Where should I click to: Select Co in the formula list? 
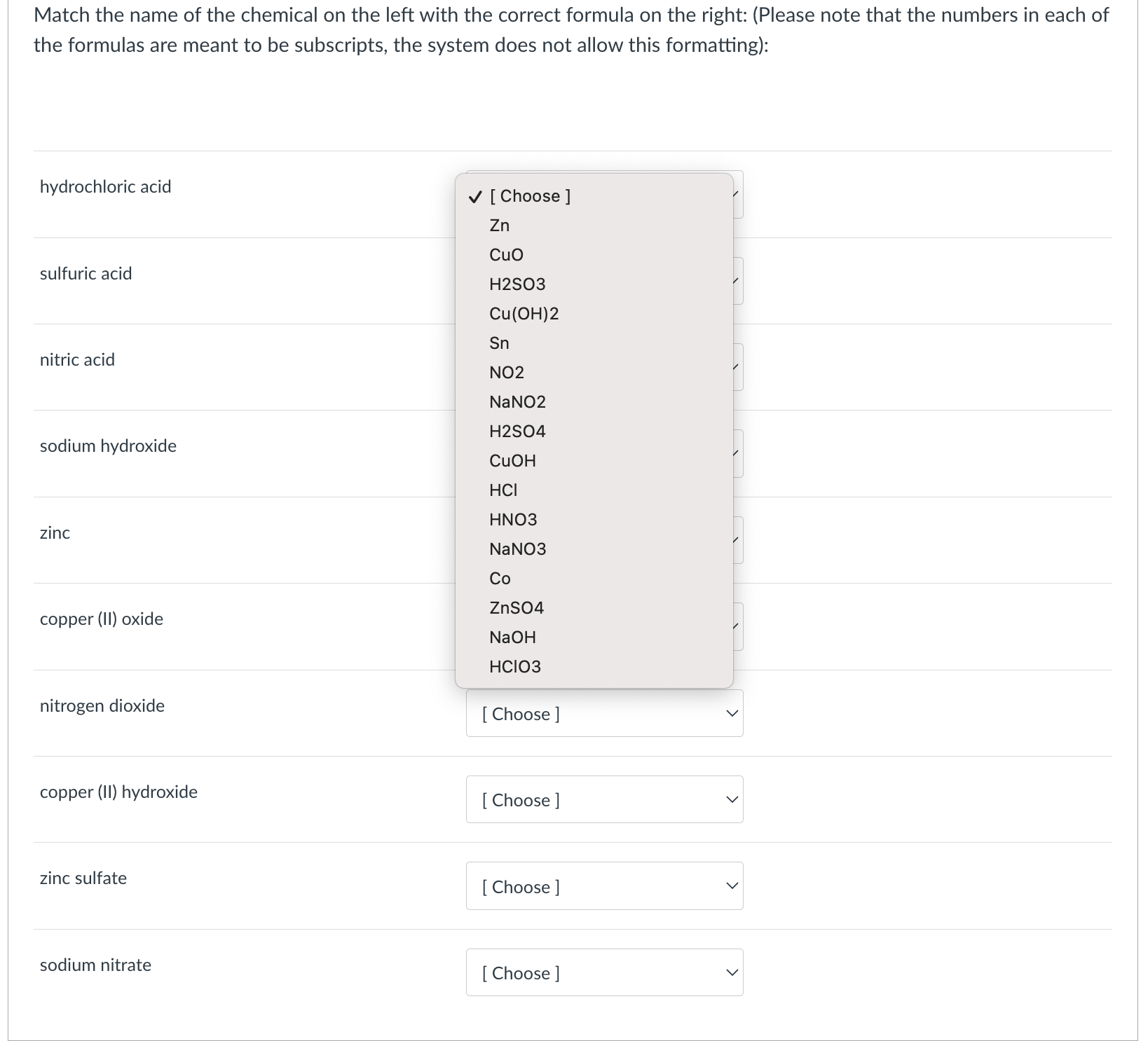500,579
